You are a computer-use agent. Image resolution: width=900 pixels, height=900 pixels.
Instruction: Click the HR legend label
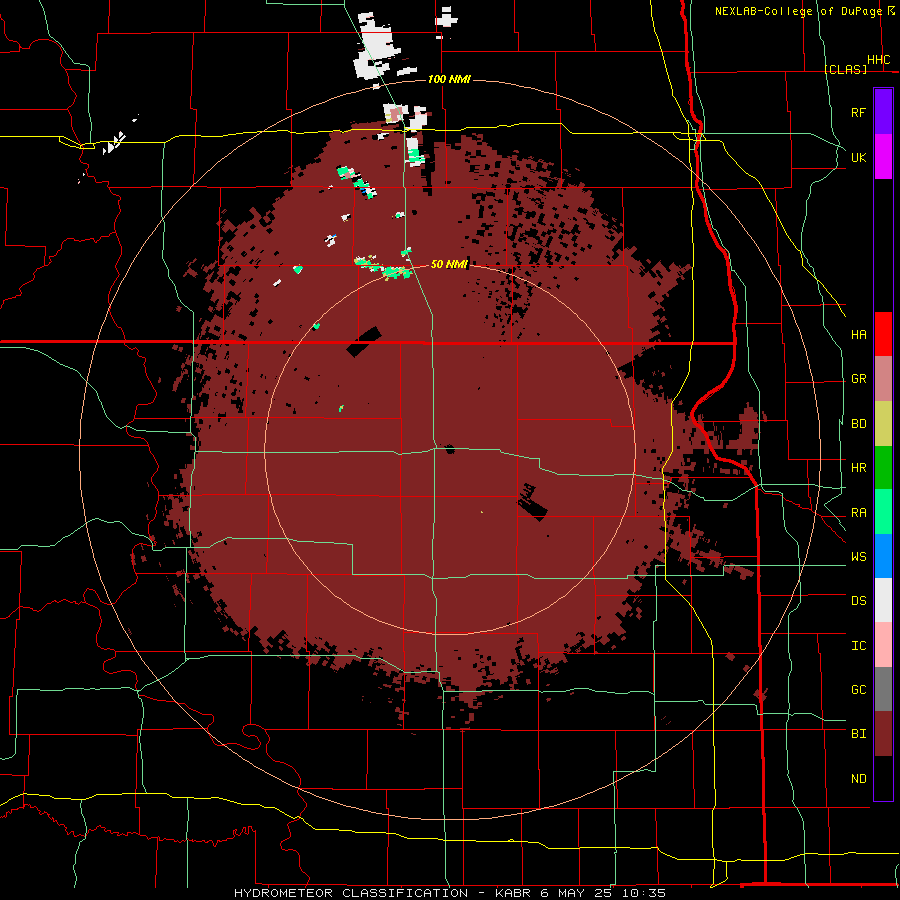858,468
